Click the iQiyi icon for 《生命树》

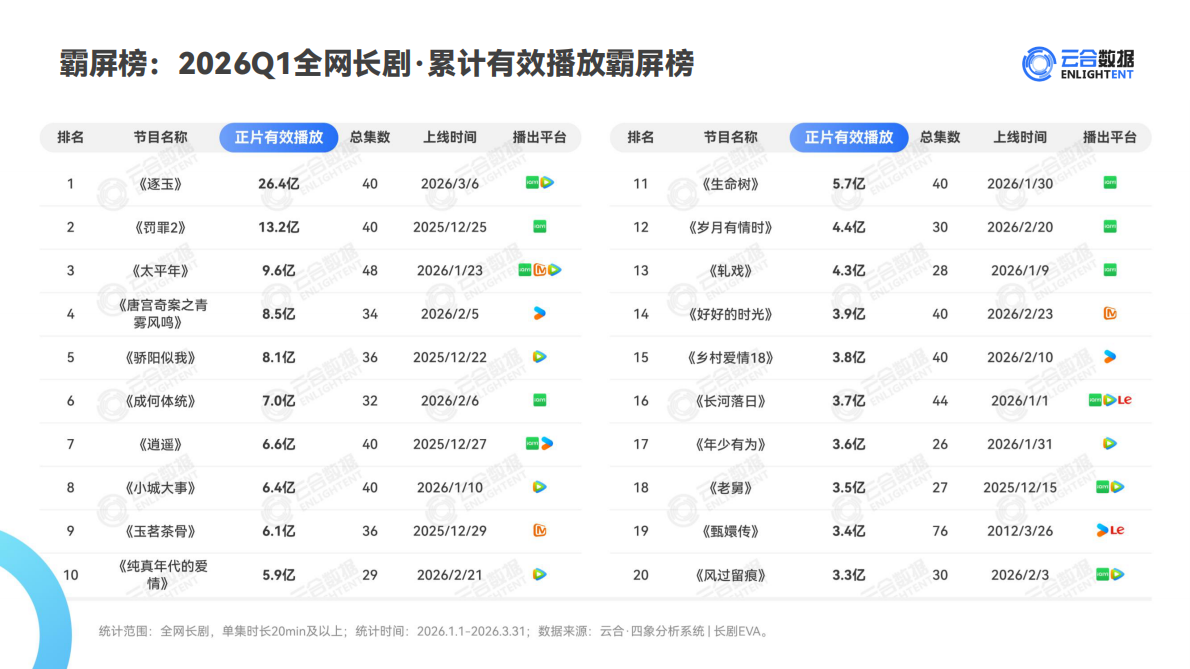click(1110, 183)
